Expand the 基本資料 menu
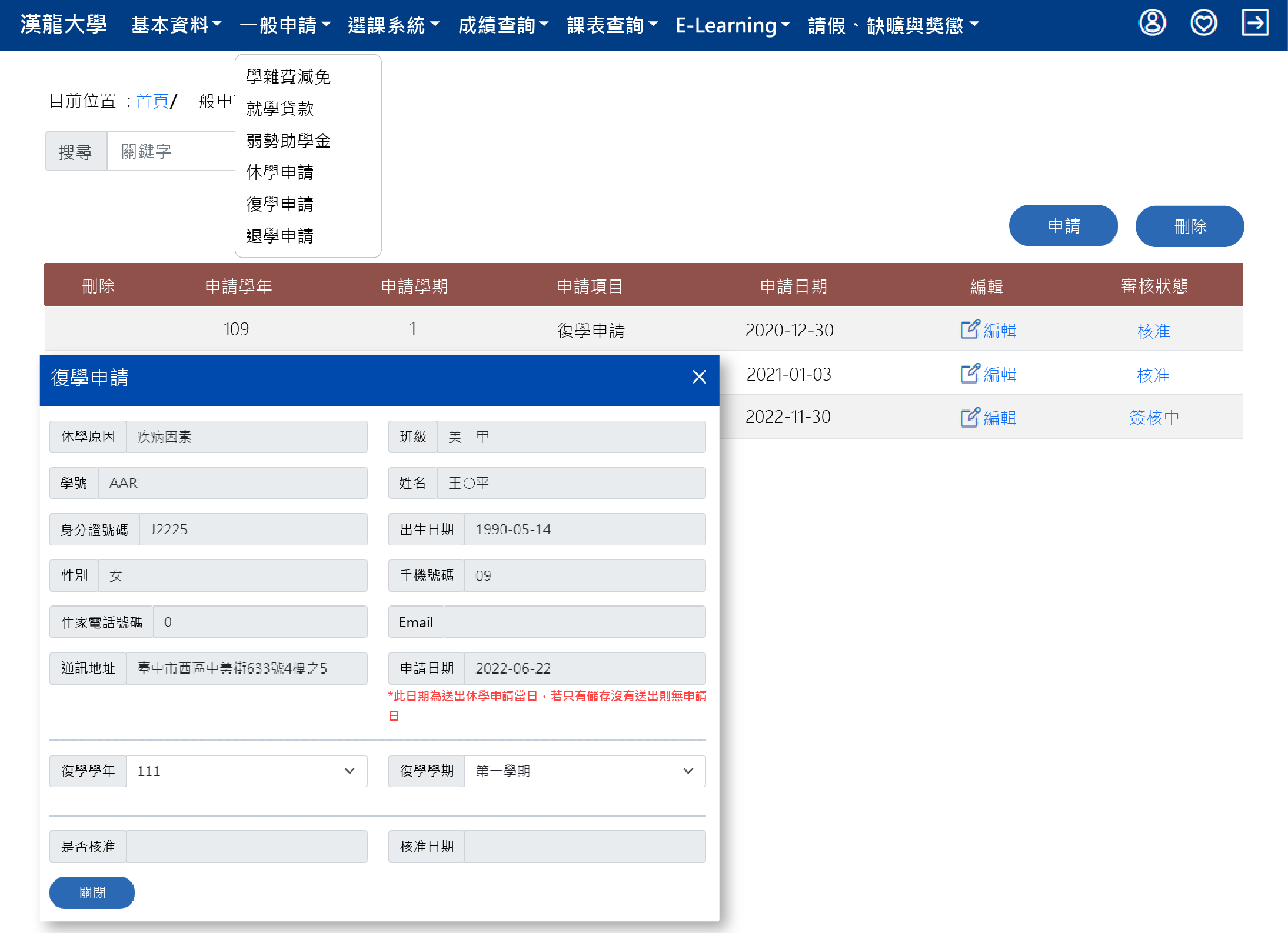The image size is (1288, 933). [x=176, y=25]
